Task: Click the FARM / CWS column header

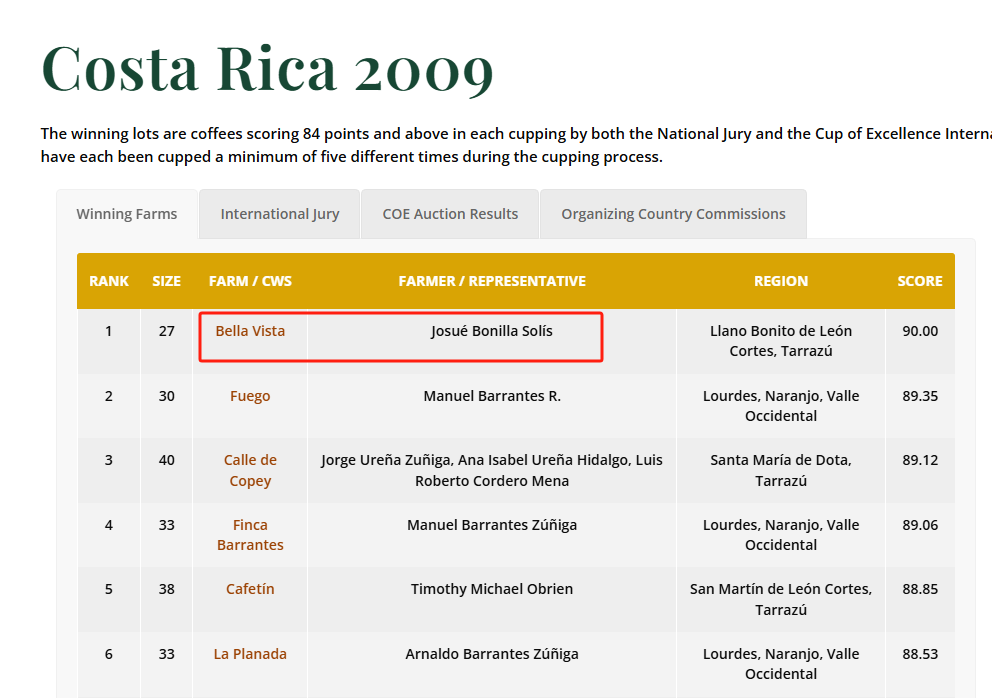Action: coord(250,281)
